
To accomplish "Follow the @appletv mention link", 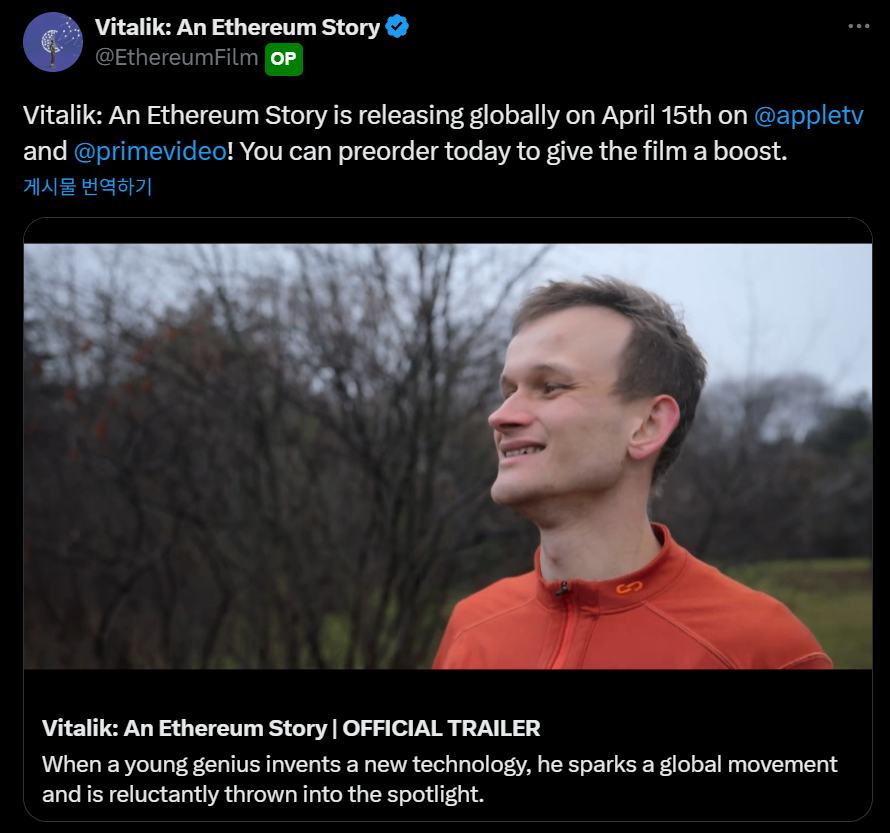I will 808,116.
